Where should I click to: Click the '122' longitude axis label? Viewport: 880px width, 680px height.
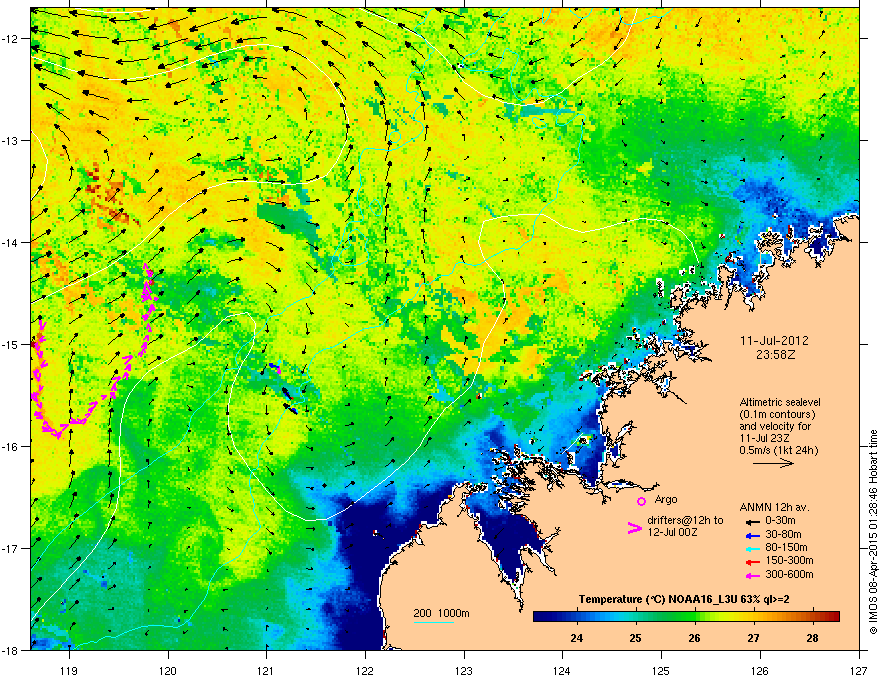point(365,670)
